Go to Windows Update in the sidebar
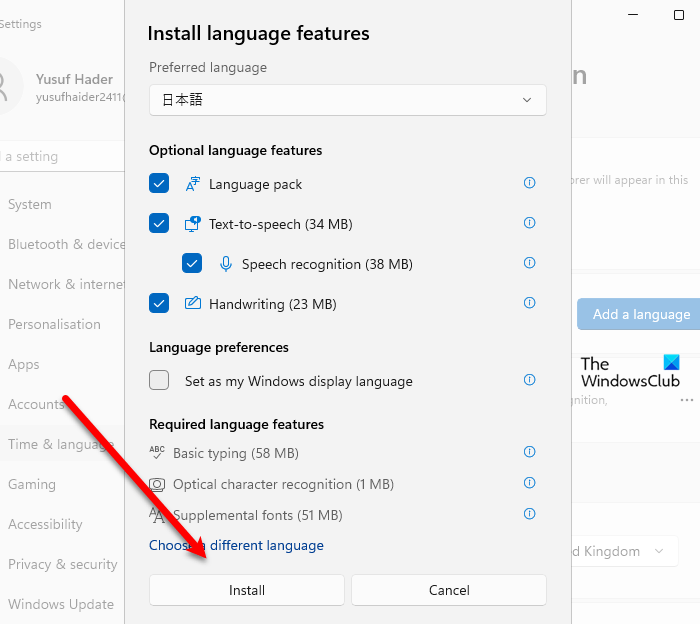The image size is (700, 624). 61,604
